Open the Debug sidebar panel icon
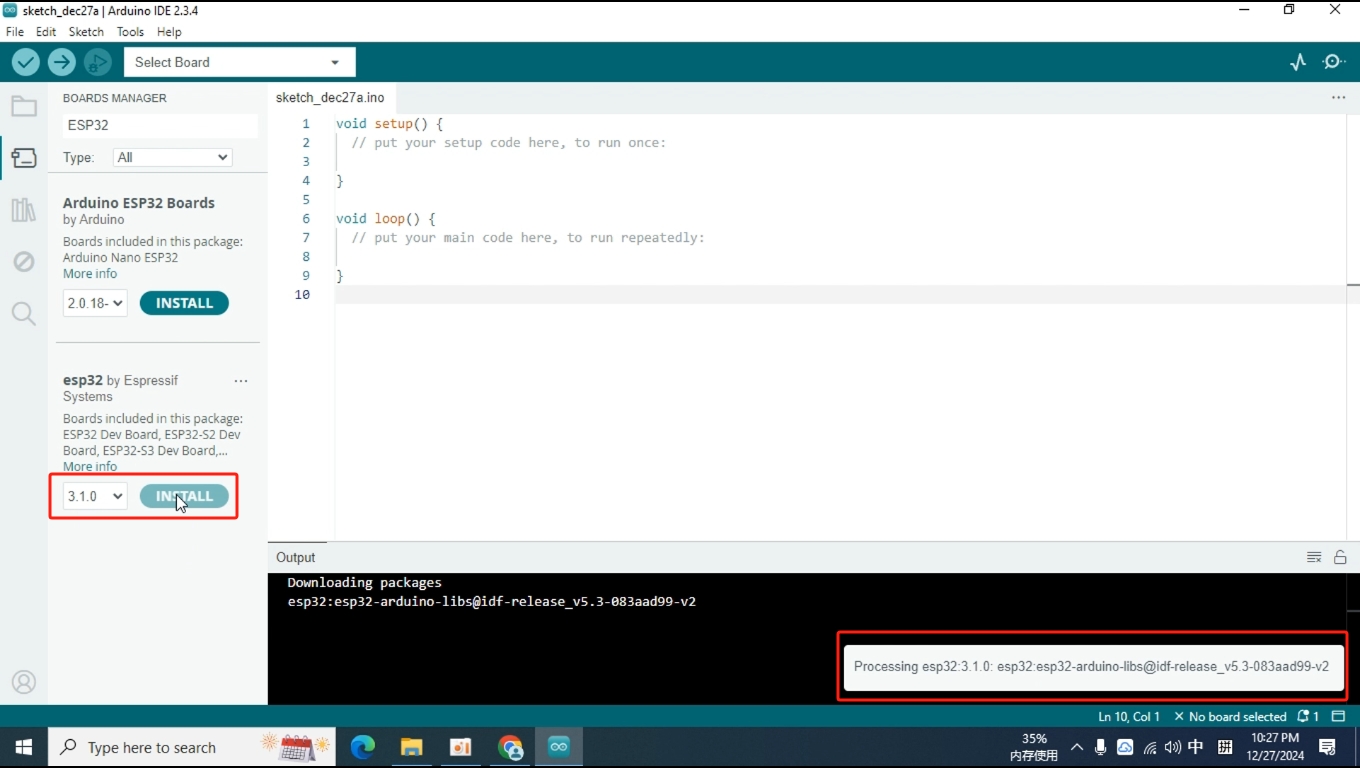 click(x=24, y=262)
